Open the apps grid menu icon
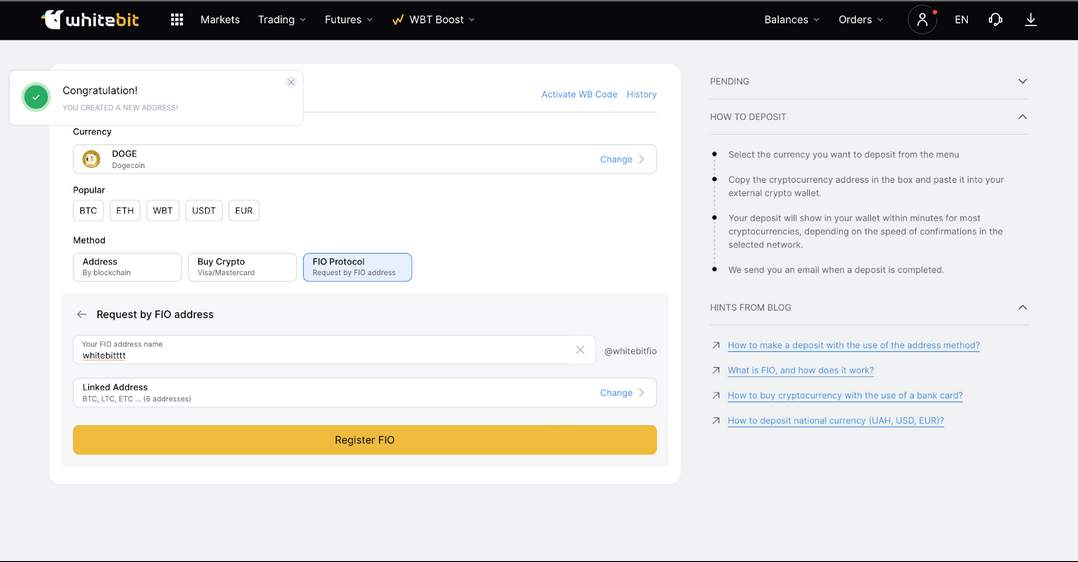Viewport: 1078px width, 562px height. tap(177, 19)
